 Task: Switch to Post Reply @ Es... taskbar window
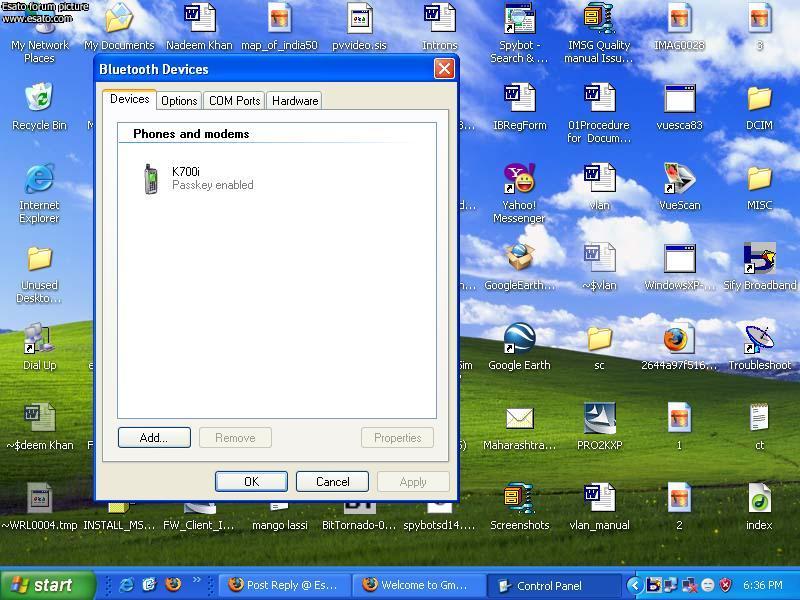[285, 585]
